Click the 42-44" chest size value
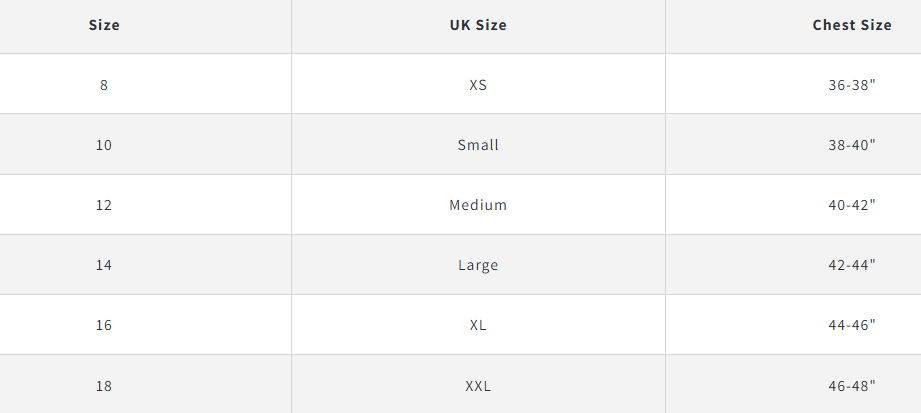 click(852, 265)
